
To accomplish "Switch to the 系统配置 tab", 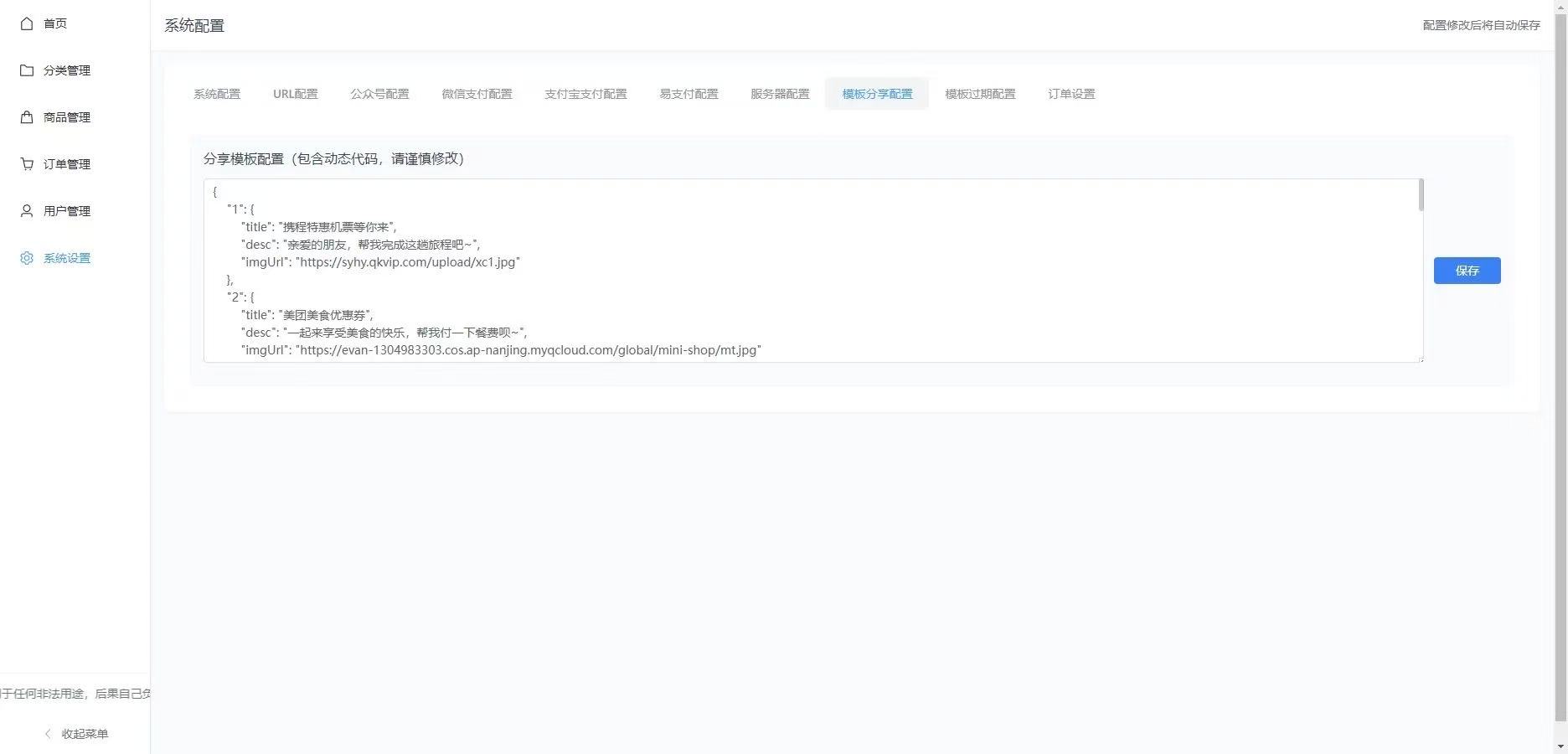I will point(217,94).
